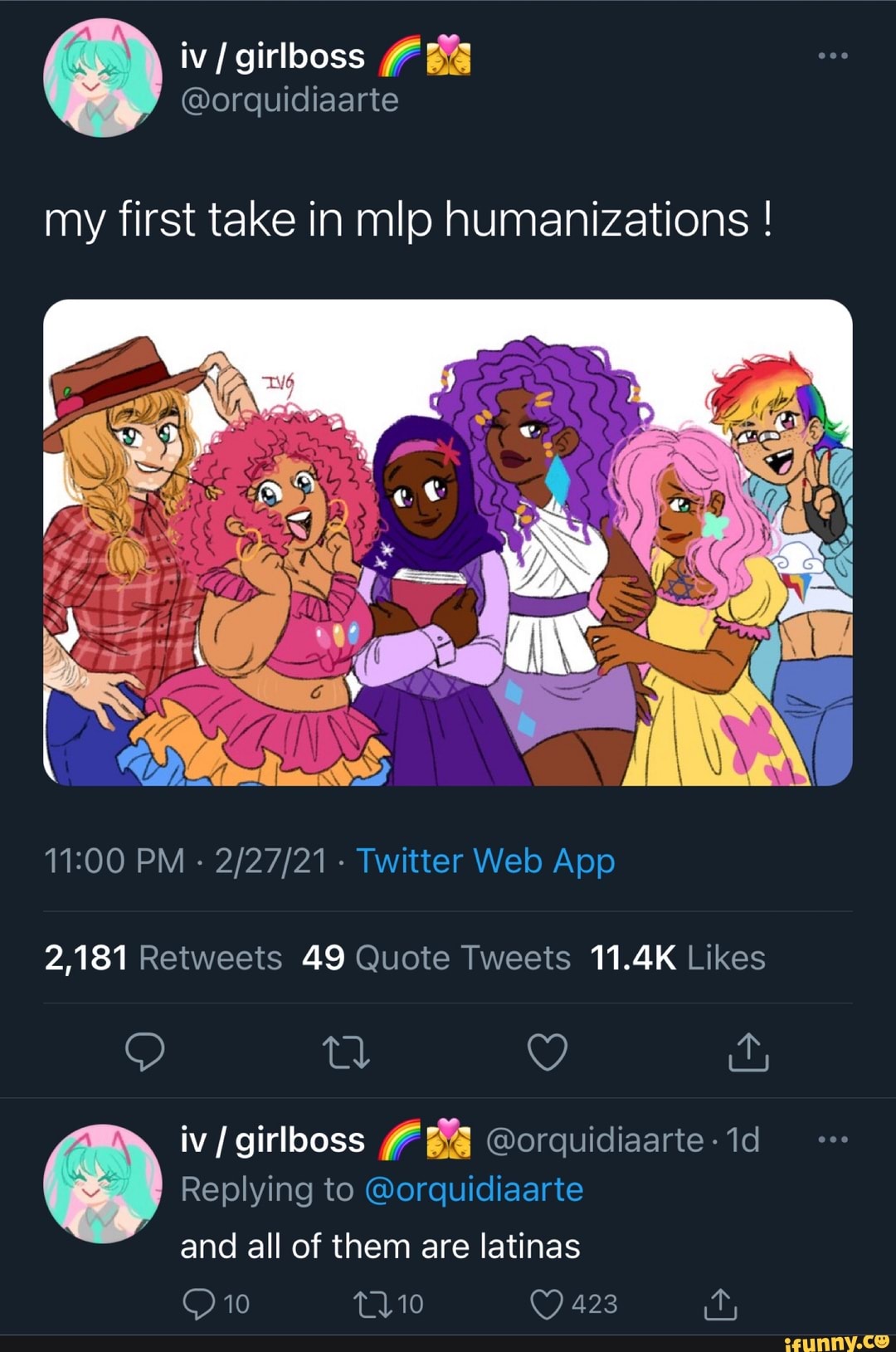
Task: Retweet the main mlp humanizations tweet
Action: coord(345,1052)
